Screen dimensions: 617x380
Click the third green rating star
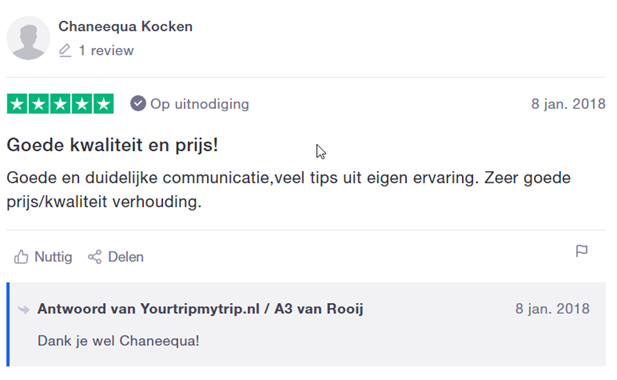(x=60, y=104)
